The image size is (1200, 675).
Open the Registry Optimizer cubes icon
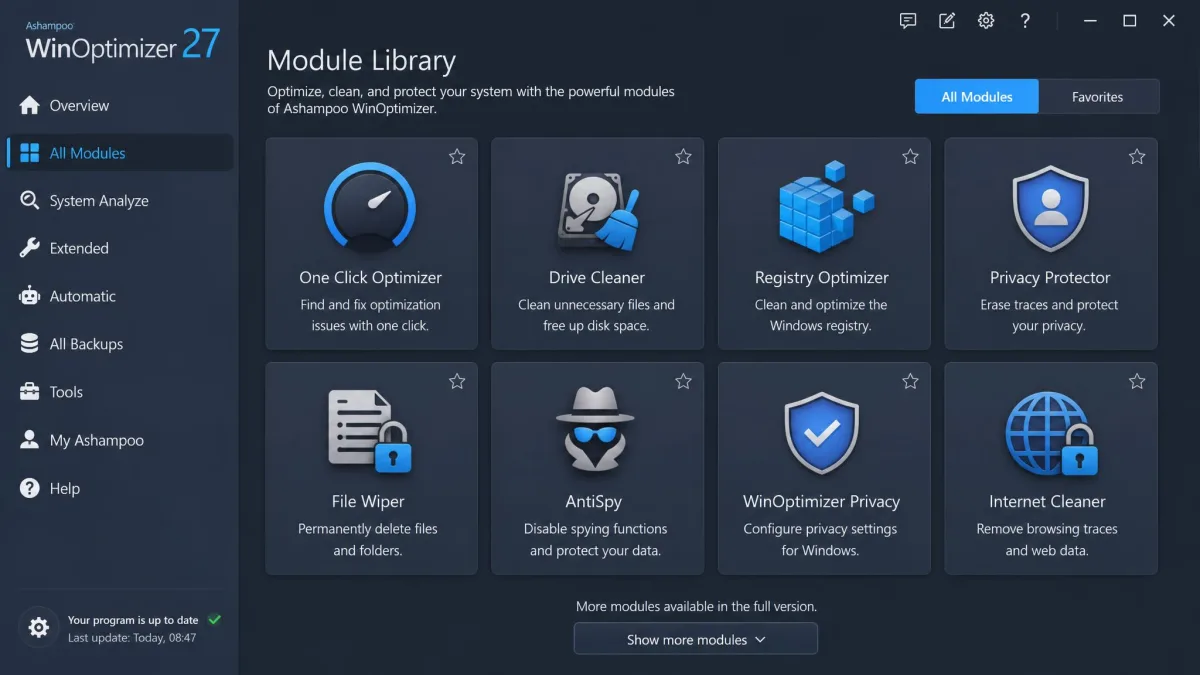[824, 208]
